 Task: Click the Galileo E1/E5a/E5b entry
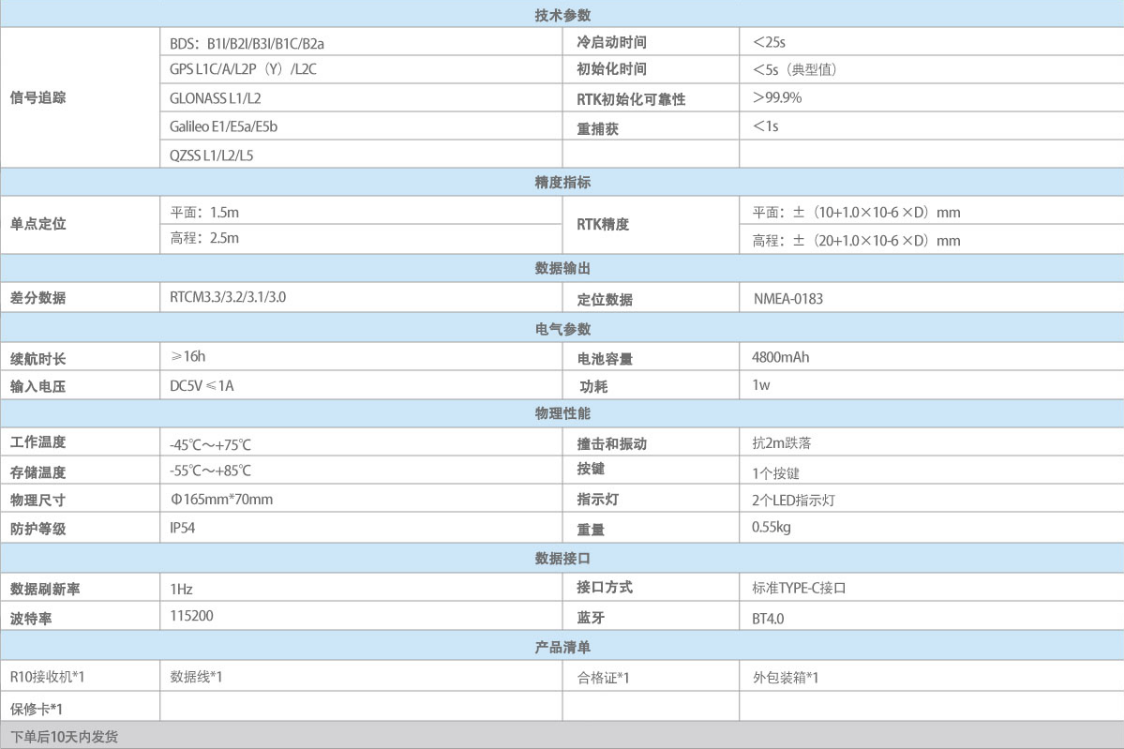coord(224,126)
